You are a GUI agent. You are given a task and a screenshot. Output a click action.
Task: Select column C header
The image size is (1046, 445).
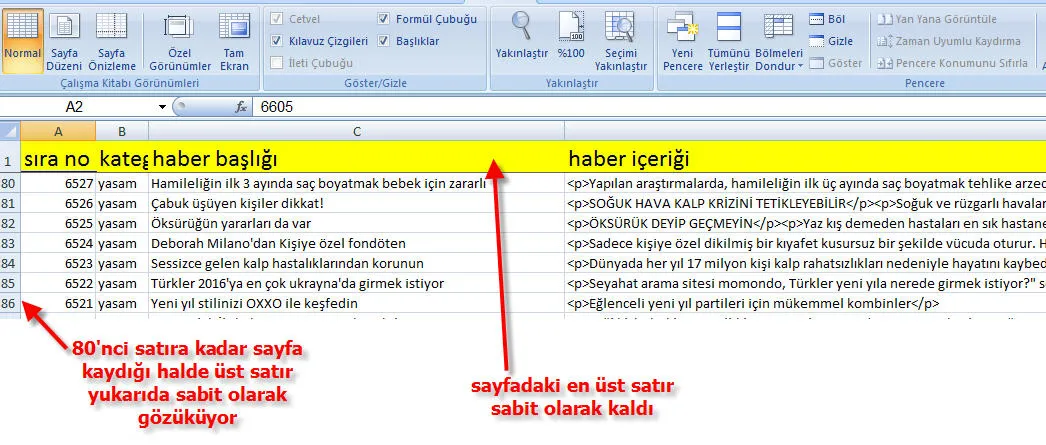(356, 131)
